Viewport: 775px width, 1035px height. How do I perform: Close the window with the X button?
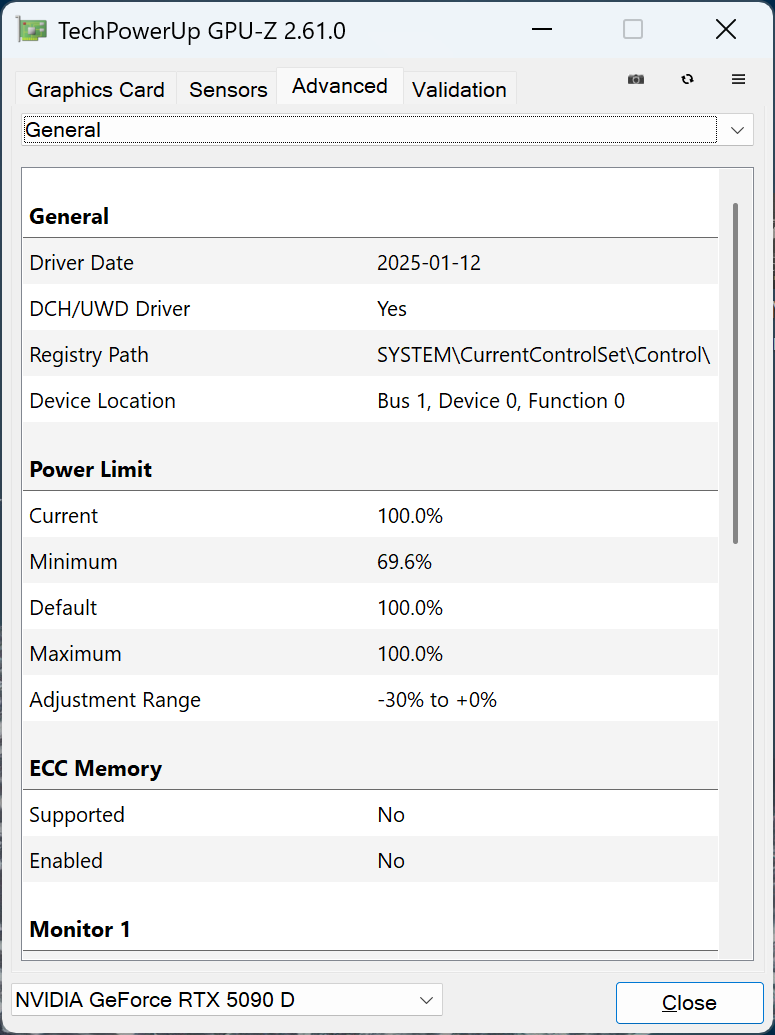[x=725, y=30]
